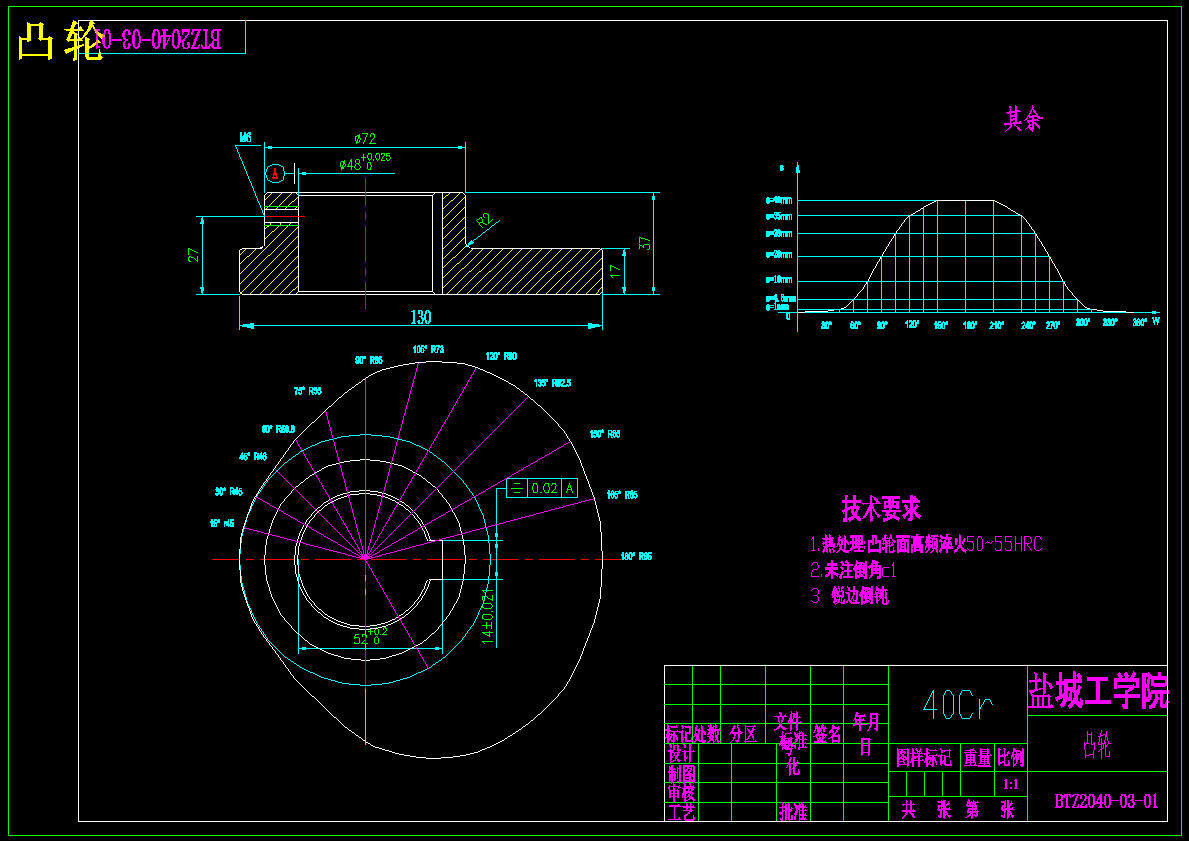Click the 共 张 第 张 sheet count row

[x=958, y=810]
